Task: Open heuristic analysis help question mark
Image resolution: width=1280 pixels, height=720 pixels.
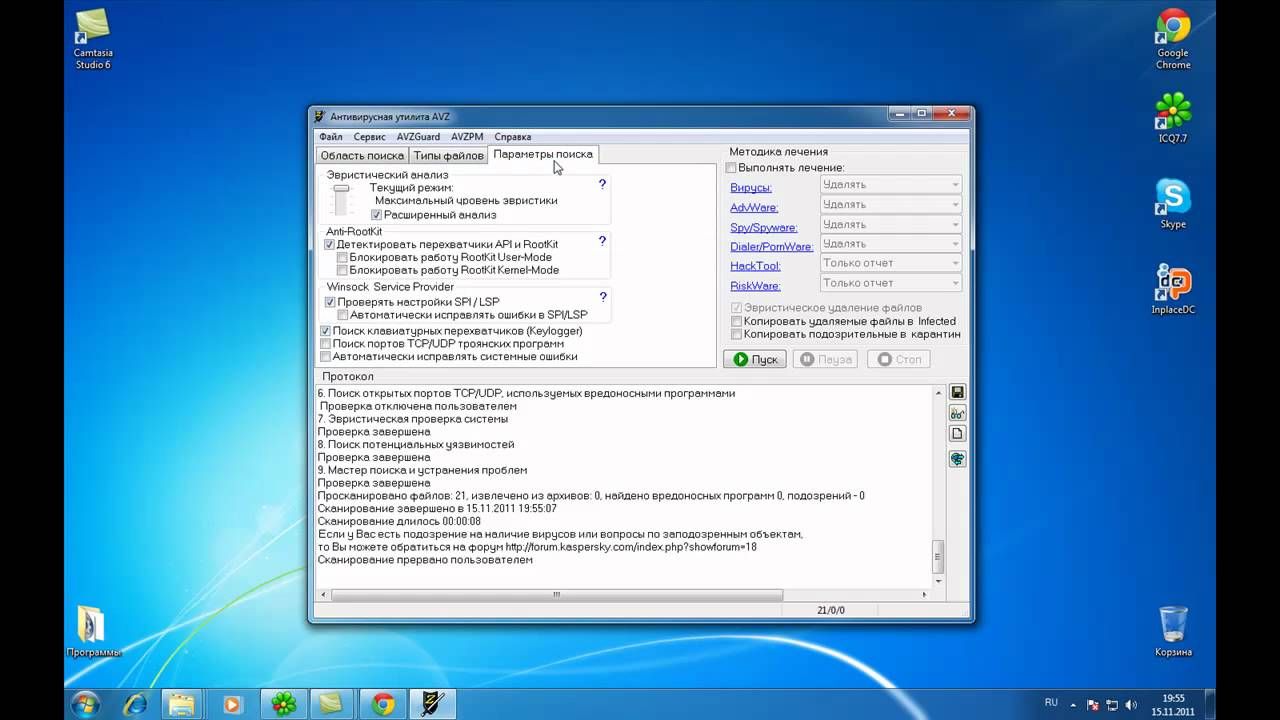Action: coord(602,184)
